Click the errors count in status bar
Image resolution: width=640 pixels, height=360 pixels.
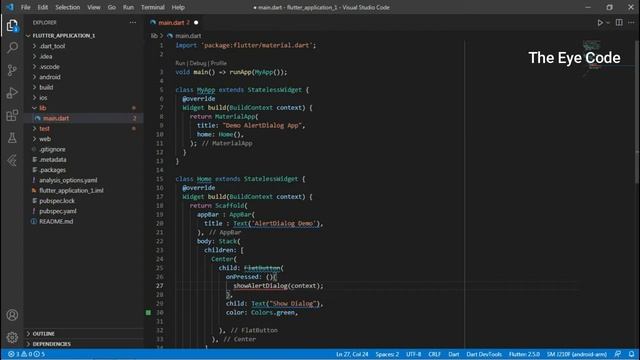[x=14, y=354]
